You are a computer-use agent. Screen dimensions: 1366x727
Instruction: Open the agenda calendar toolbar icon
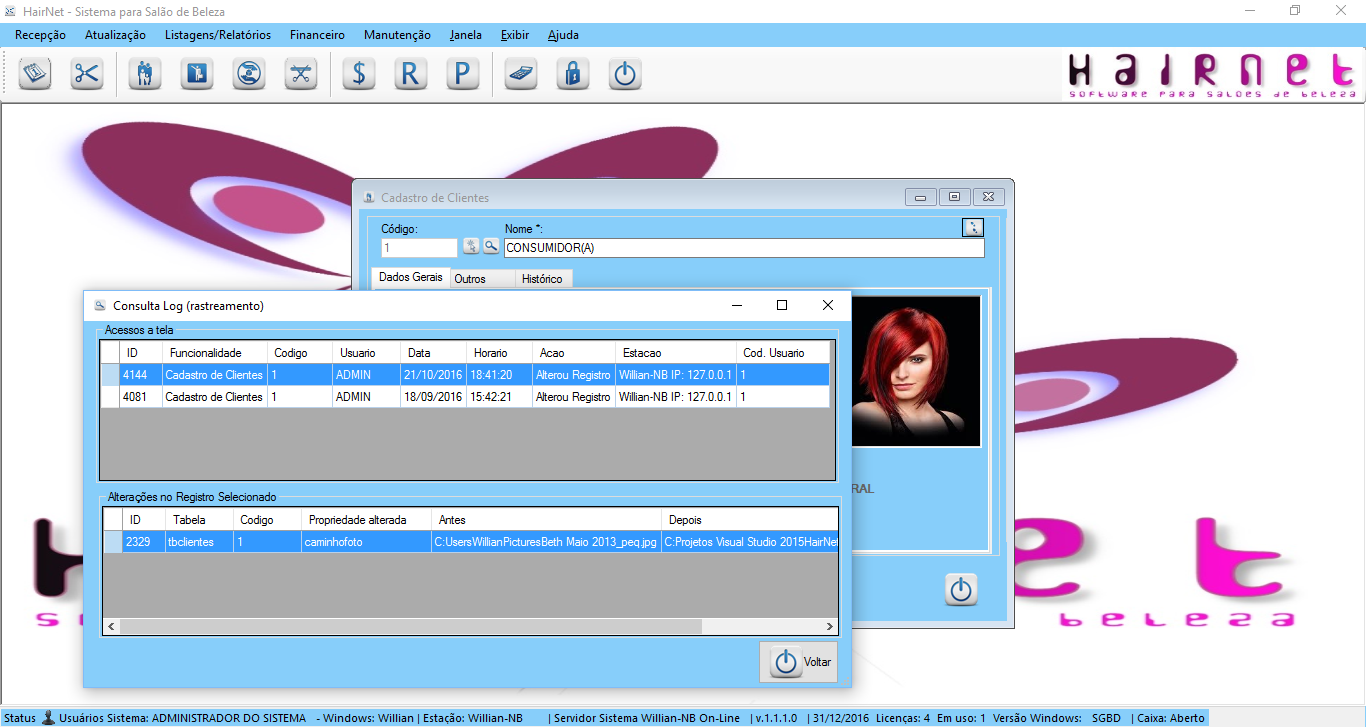(x=35, y=75)
